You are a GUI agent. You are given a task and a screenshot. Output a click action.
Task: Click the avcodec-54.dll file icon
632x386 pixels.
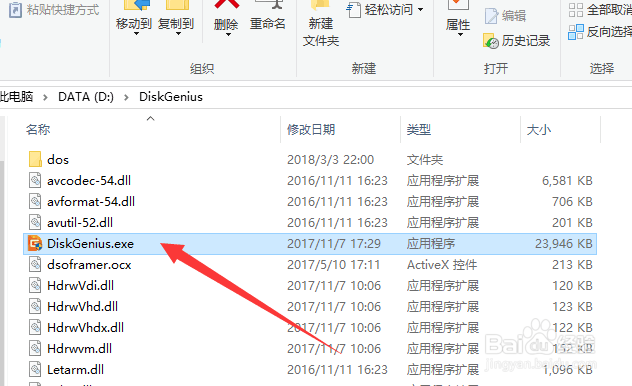click(x=35, y=181)
